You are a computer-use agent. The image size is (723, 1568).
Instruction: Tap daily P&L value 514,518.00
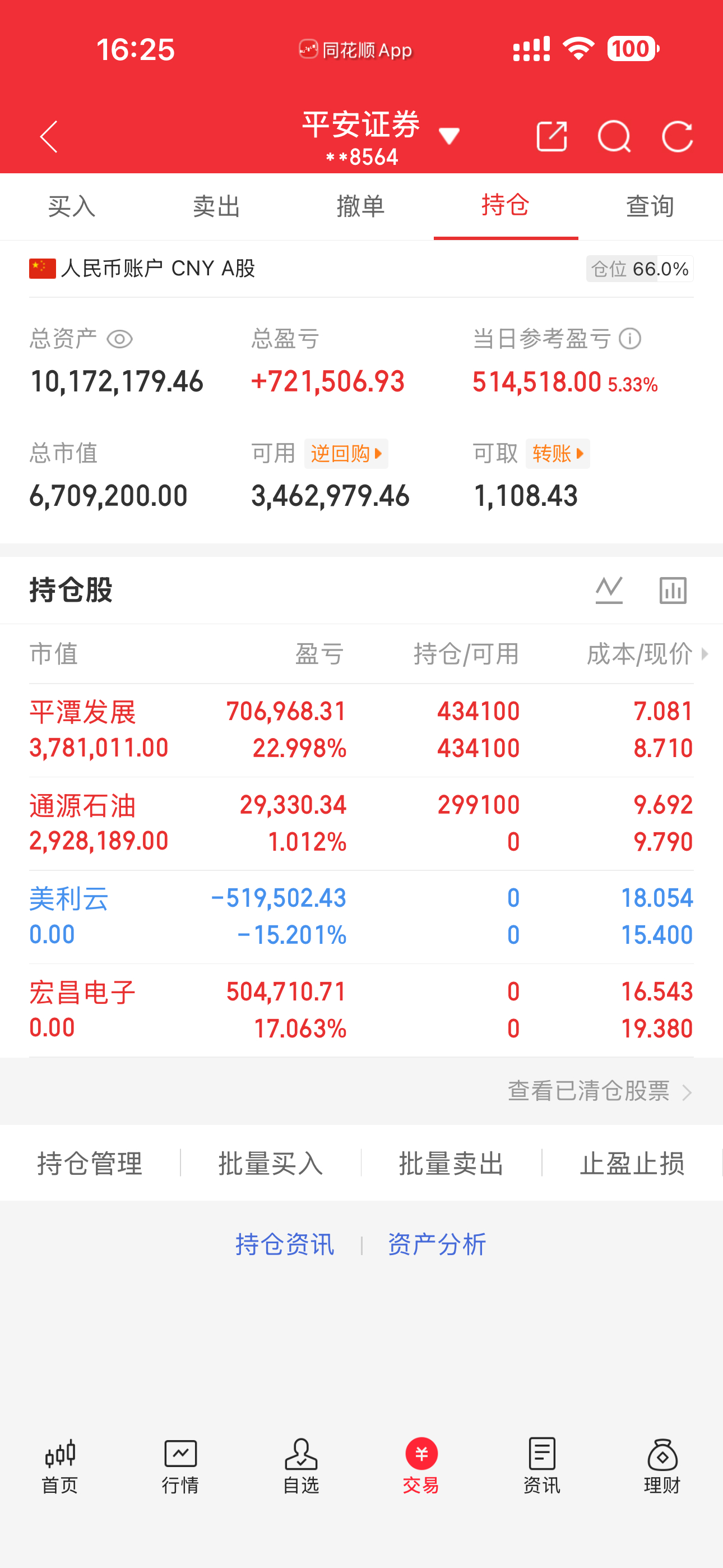537,382
